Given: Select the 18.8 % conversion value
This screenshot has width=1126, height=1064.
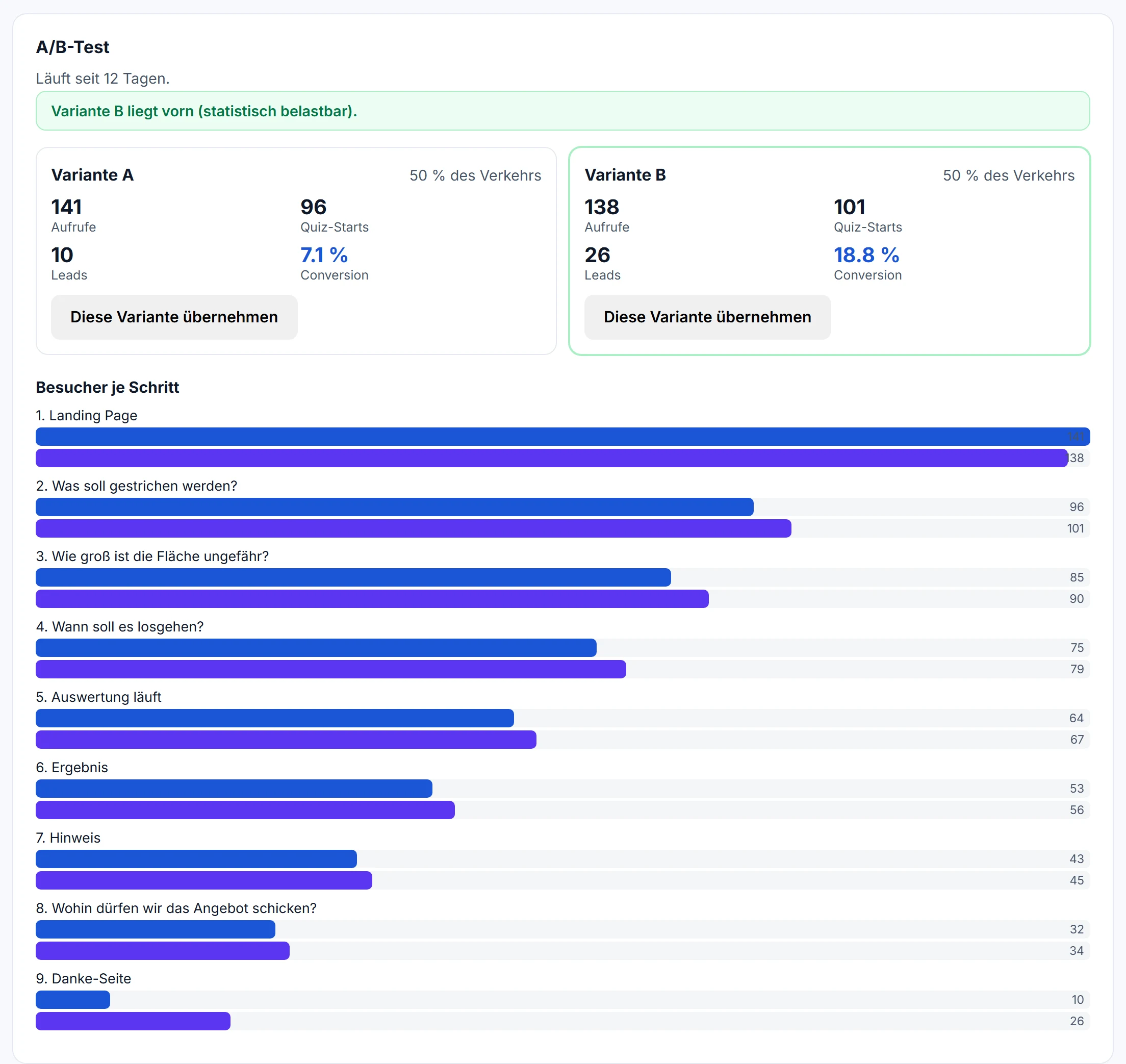Looking at the screenshot, I should [x=866, y=255].
